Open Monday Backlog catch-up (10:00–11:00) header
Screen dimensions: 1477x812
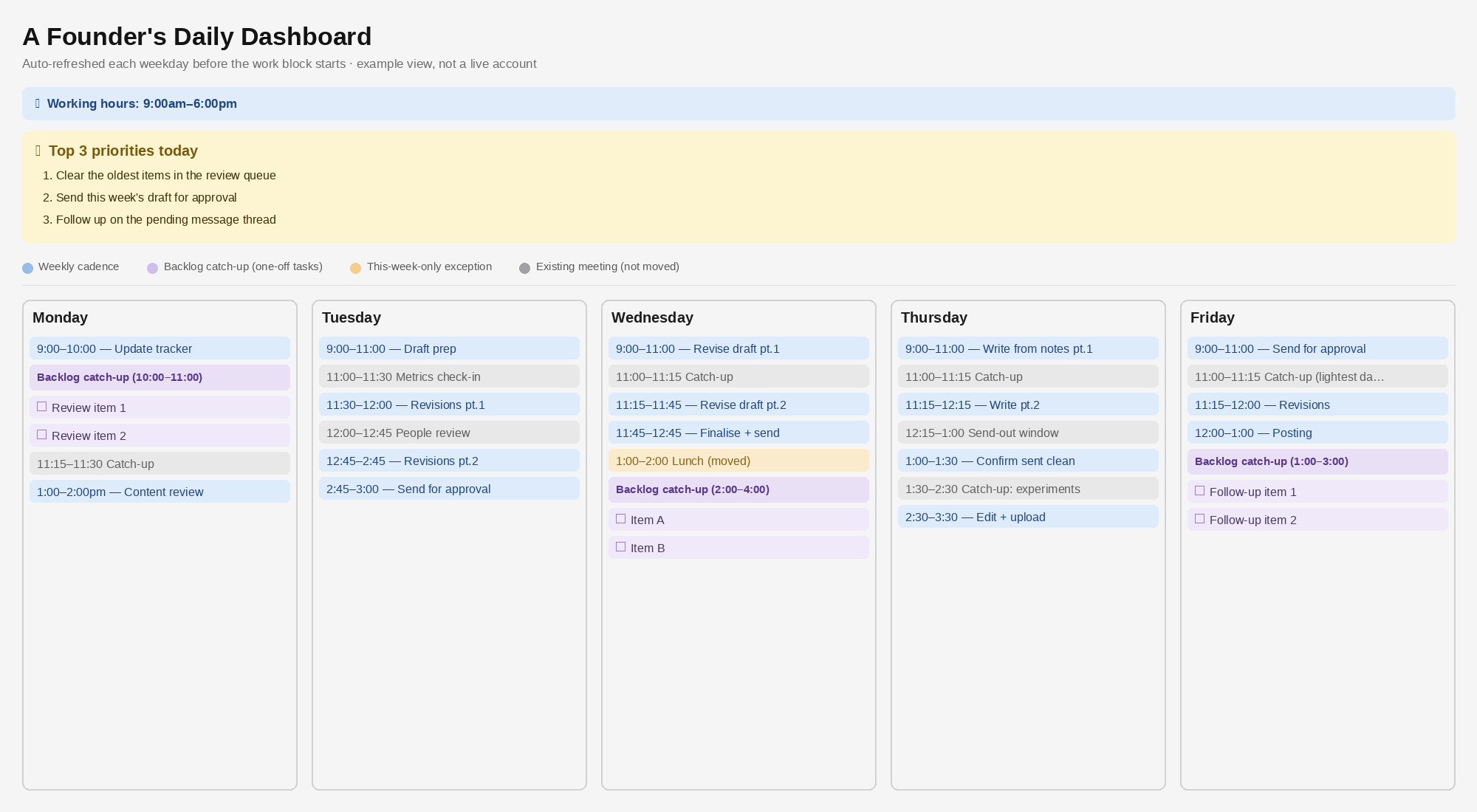160,377
